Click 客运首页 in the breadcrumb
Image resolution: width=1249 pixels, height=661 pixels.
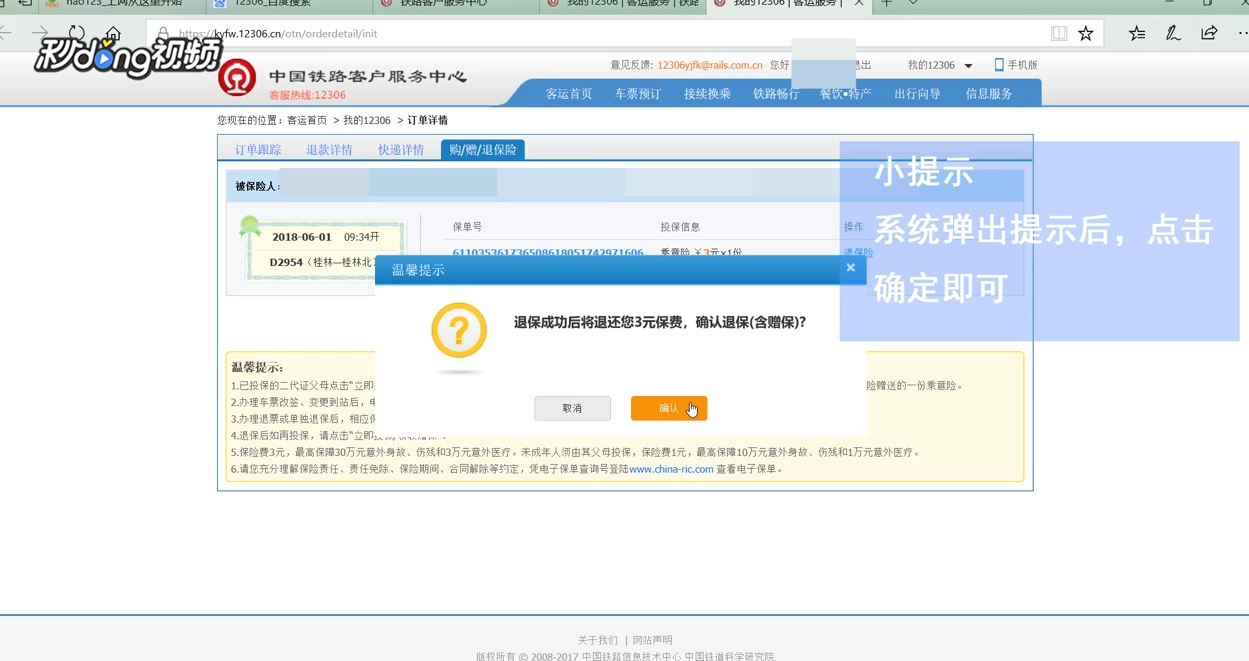(307, 120)
